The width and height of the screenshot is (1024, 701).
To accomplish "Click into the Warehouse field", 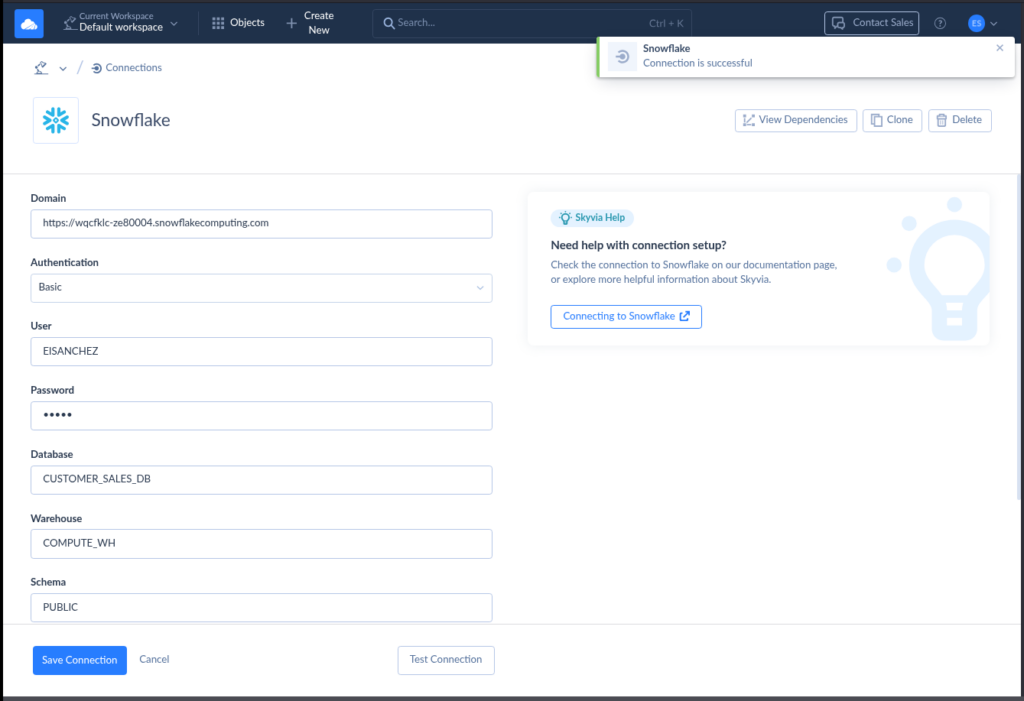I will 261,544.
